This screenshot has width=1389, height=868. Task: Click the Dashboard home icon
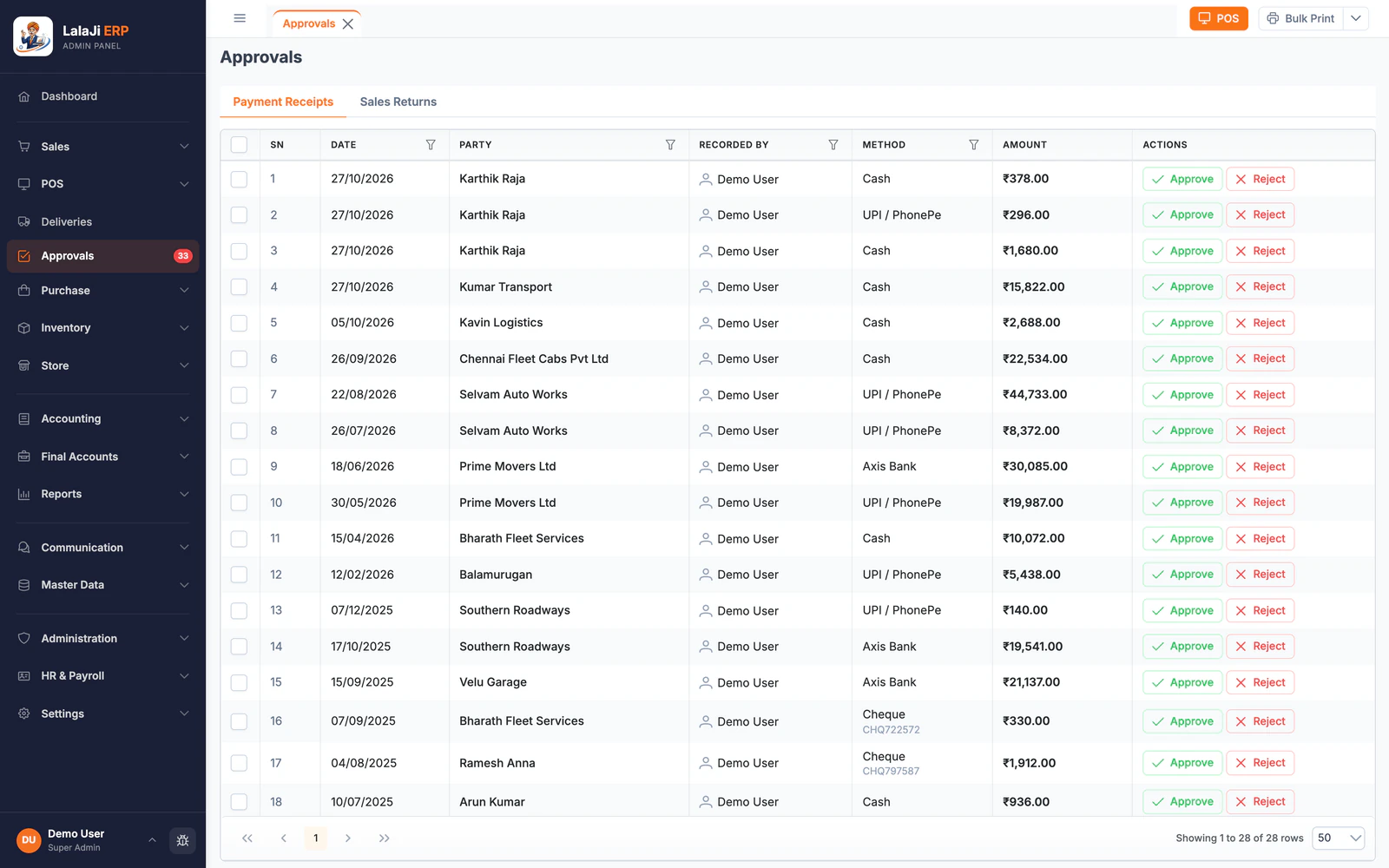(x=24, y=96)
